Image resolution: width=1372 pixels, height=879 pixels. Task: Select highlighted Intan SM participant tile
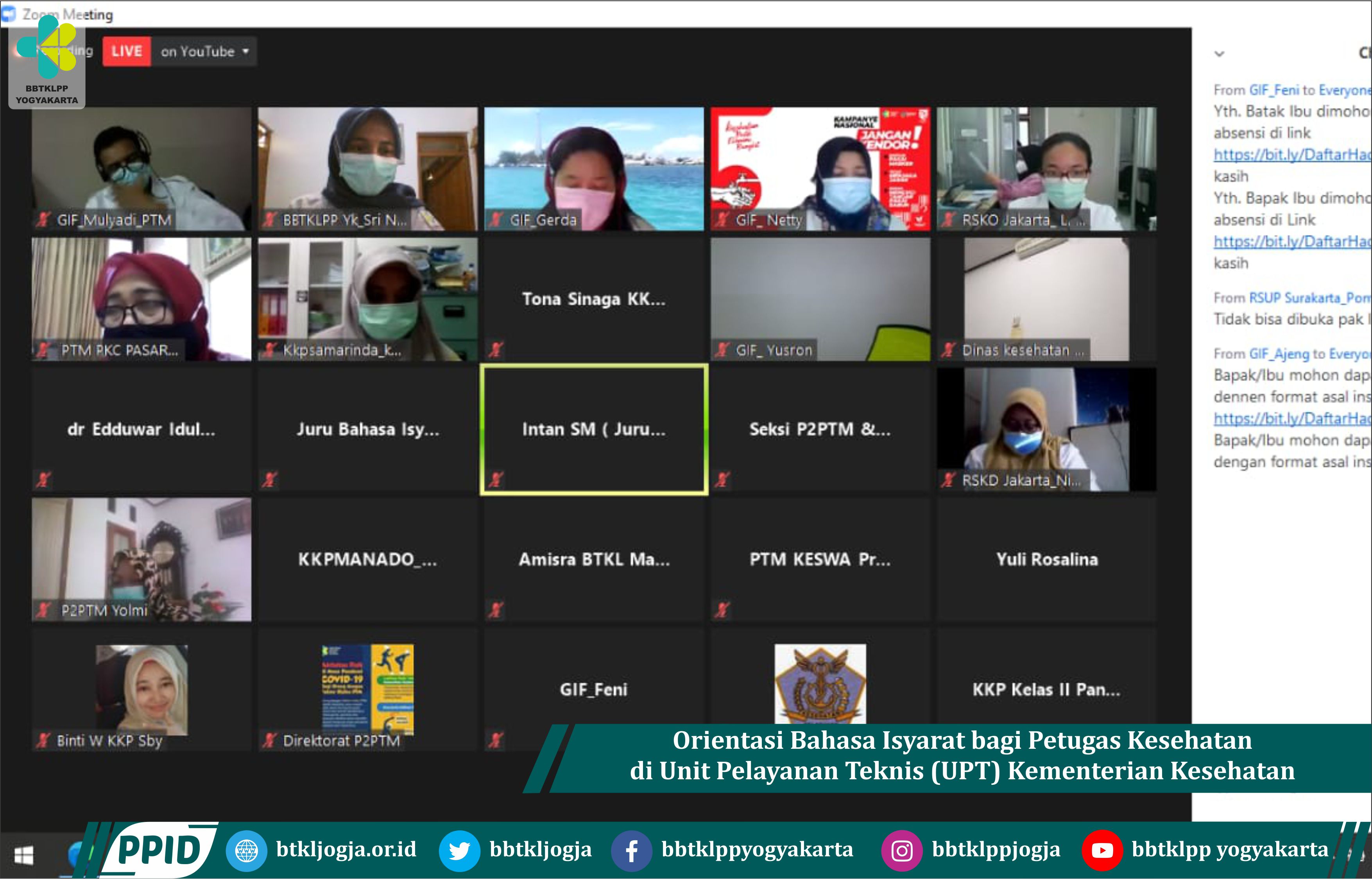594,429
